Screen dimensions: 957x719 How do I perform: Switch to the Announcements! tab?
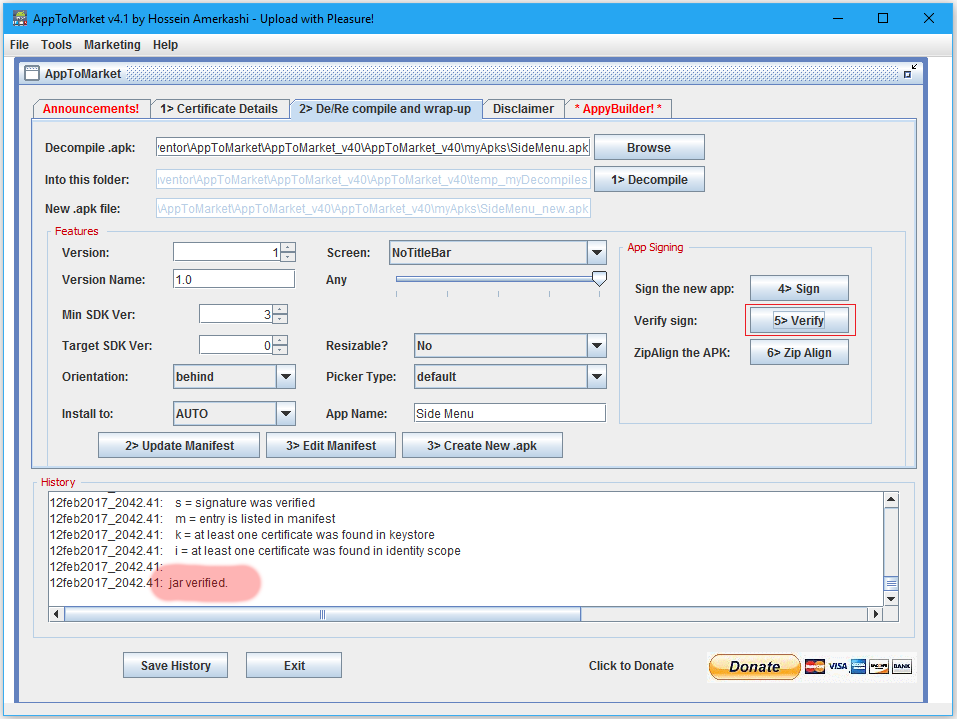pos(91,109)
